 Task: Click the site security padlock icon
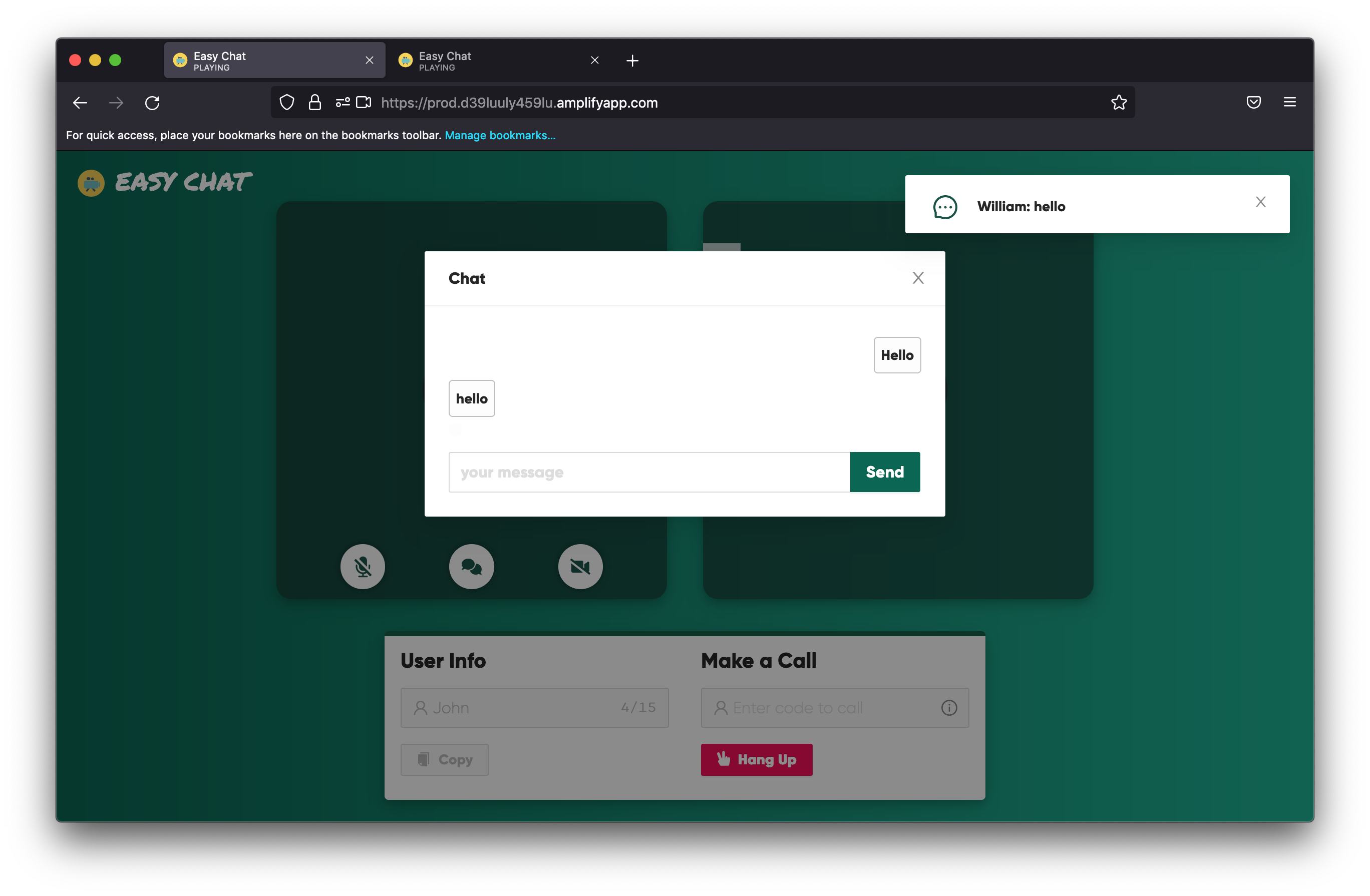[315, 103]
